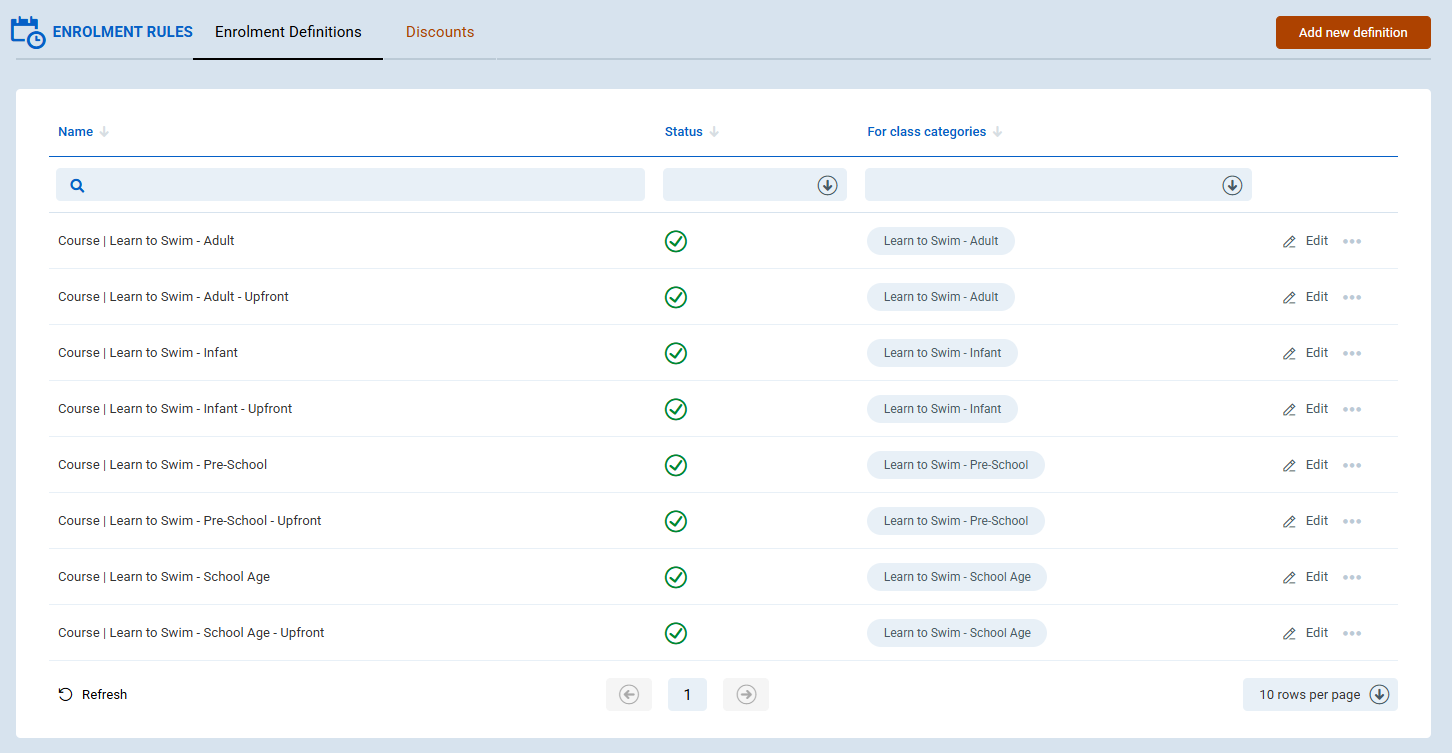
Task: Refresh the definitions table
Action: [x=93, y=695]
